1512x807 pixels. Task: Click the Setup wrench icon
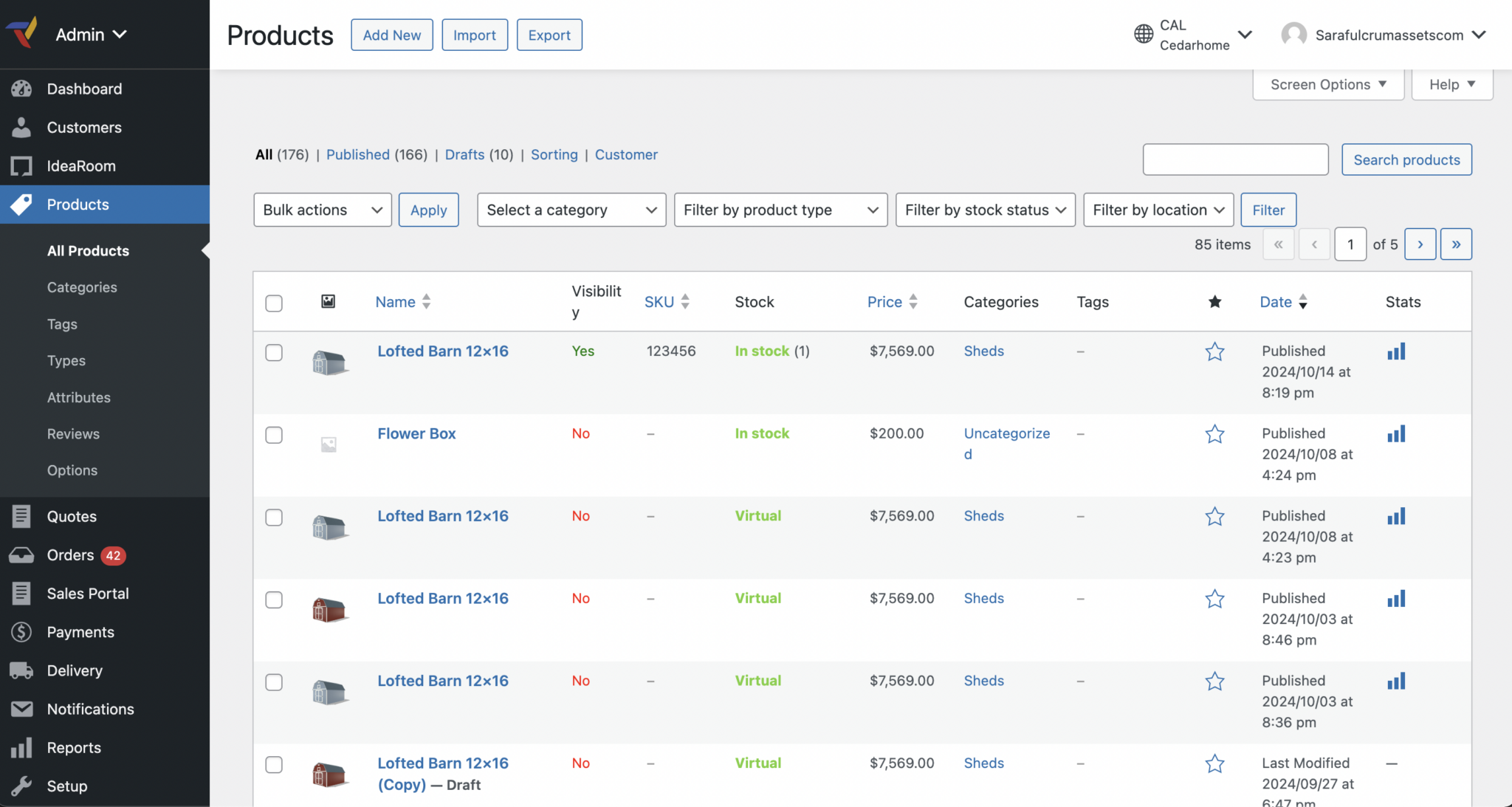21,786
